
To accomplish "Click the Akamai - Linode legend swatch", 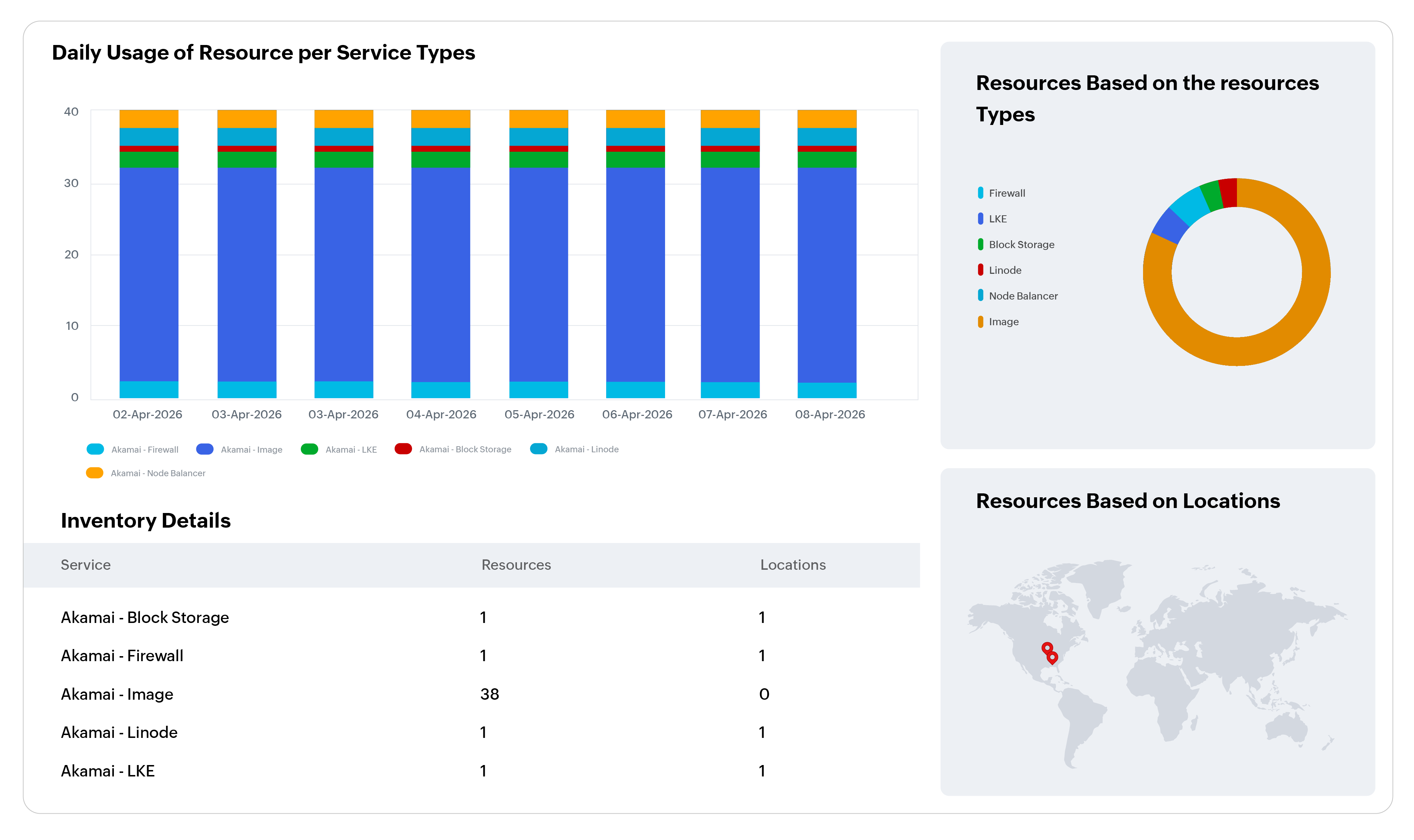I will coord(538,449).
